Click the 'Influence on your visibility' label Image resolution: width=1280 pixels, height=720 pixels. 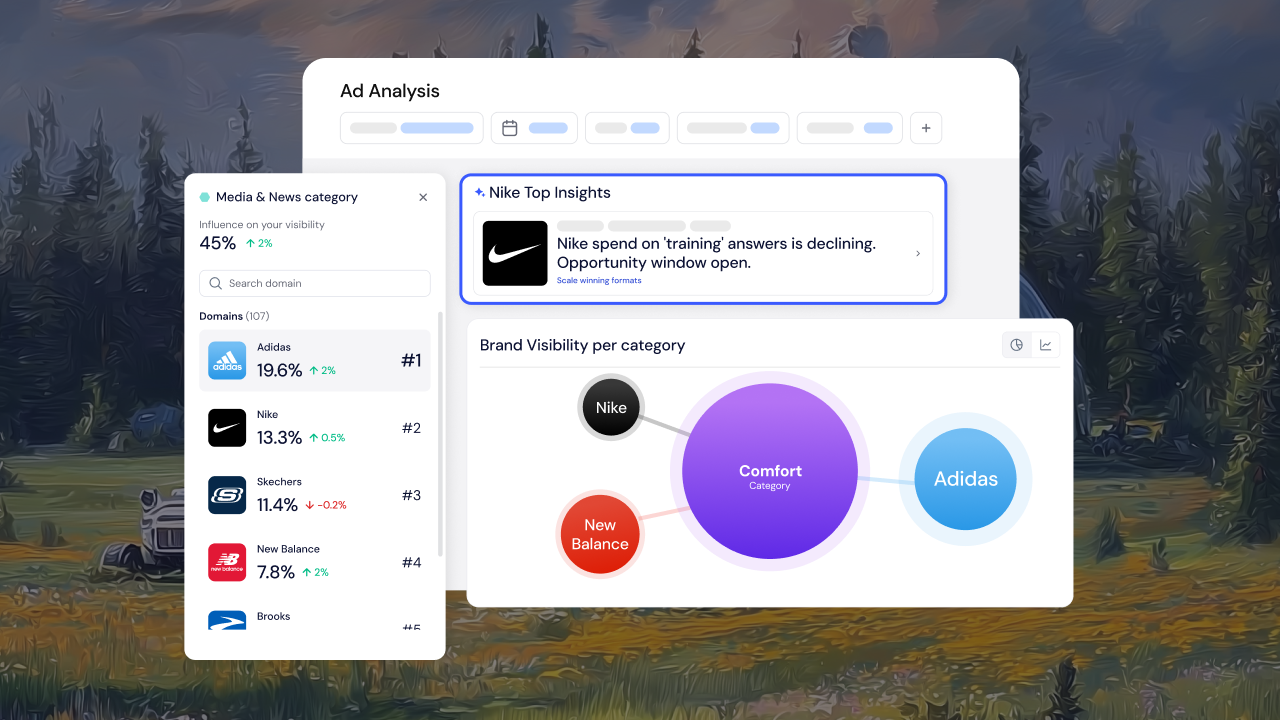click(x=262, y=225)
